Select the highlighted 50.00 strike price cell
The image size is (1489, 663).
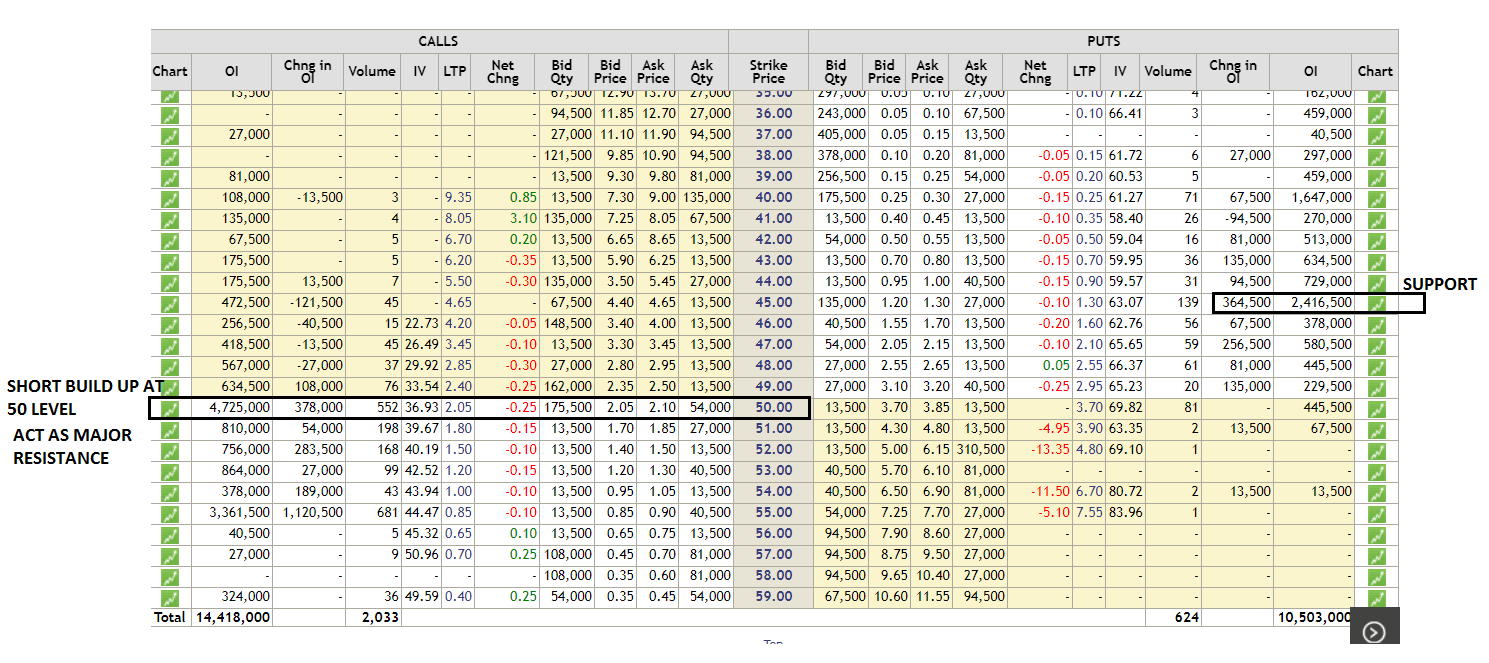click(768, 407)
